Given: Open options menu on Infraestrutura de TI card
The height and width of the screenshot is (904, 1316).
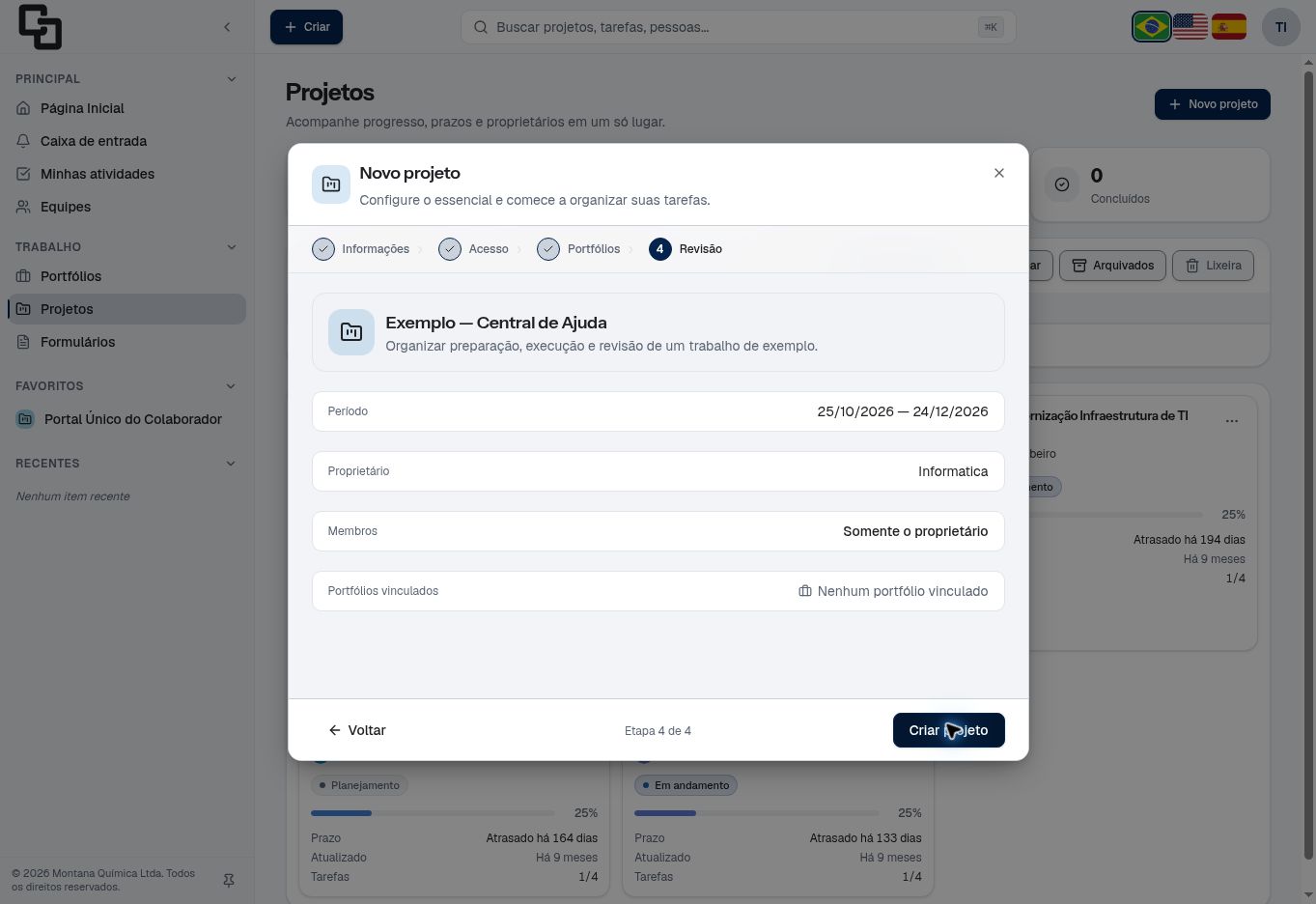Looking at the screenshot, I should (1232, 421).
